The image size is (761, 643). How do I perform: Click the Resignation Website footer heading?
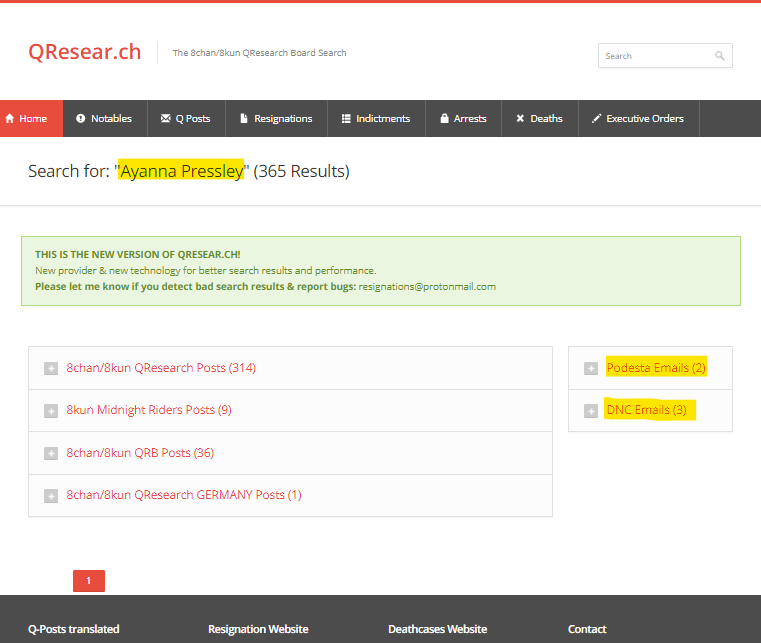pyautogui.click(x=258, y=629)
